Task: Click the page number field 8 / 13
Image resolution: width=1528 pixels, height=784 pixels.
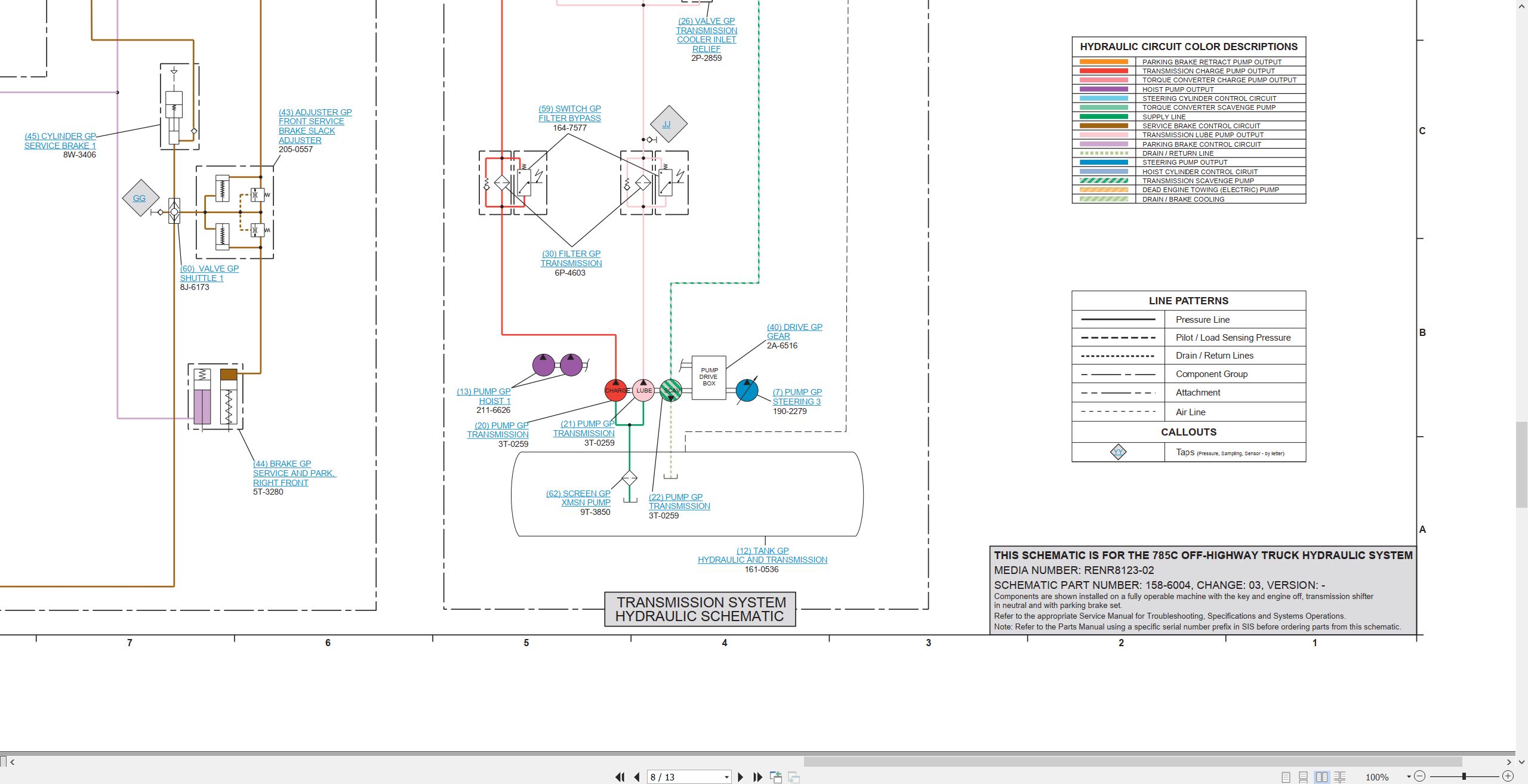Action: tap(685, 777)
